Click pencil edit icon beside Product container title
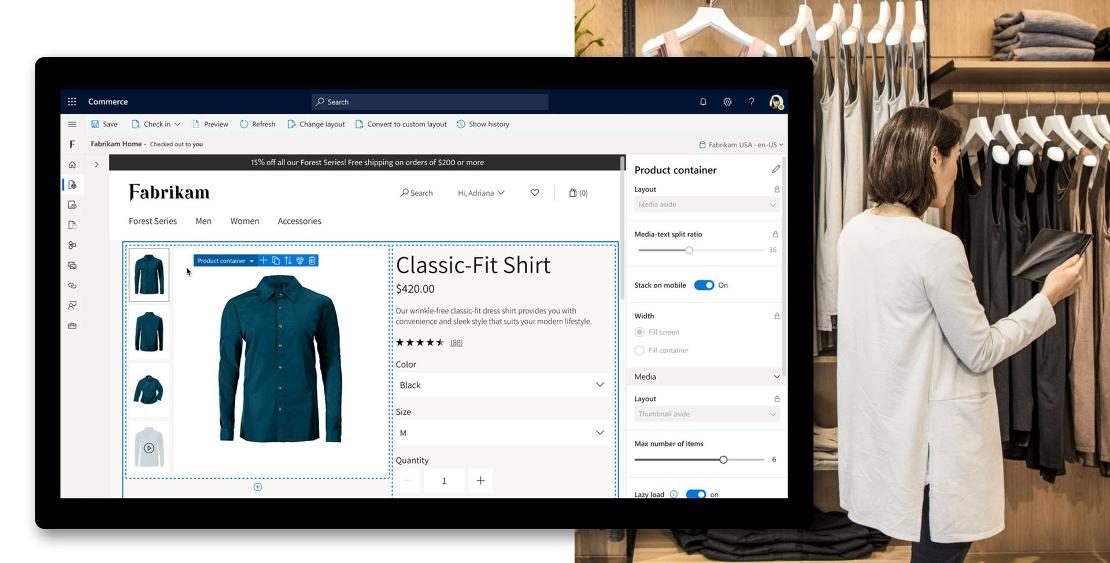This screenshot has width=1110, height=563. click(776, 169)
